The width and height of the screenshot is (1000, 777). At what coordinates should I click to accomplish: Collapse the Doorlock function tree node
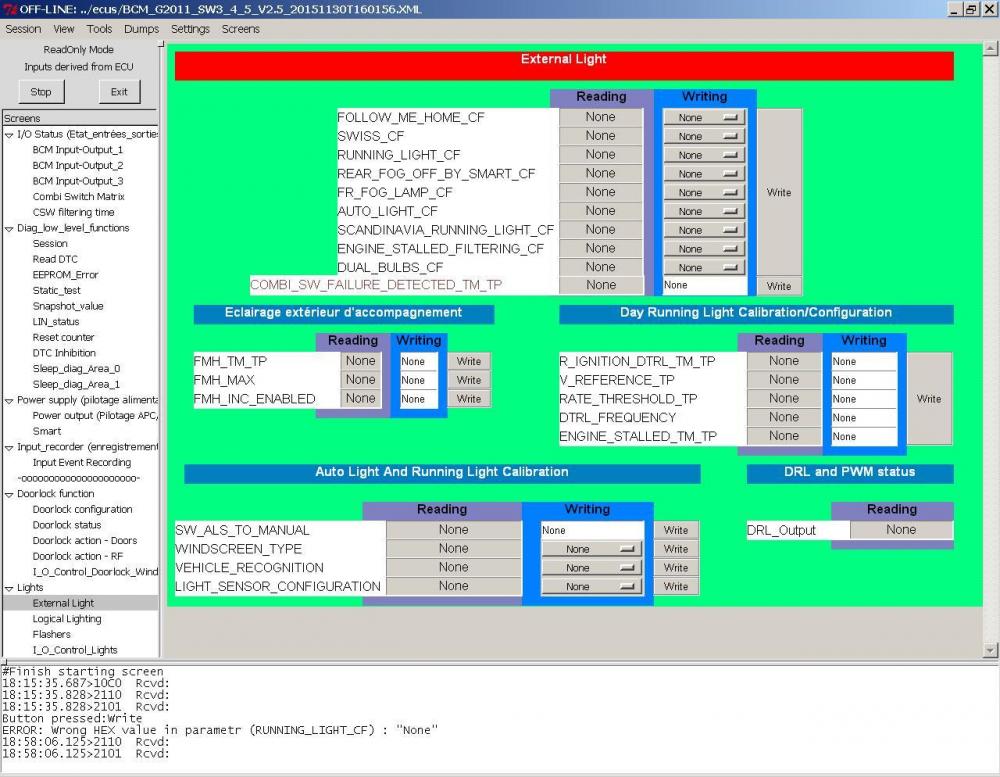coord(9,494)
